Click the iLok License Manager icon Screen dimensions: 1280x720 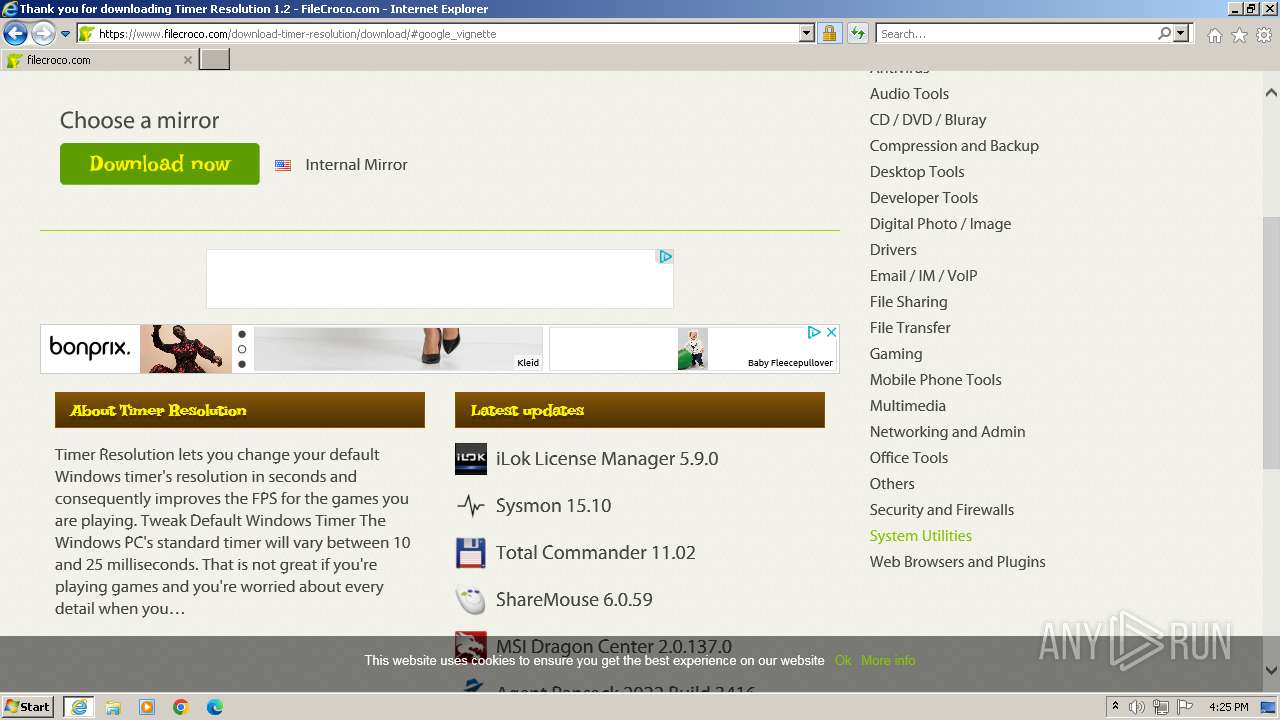pyautogui.click(x=471, y=459)
